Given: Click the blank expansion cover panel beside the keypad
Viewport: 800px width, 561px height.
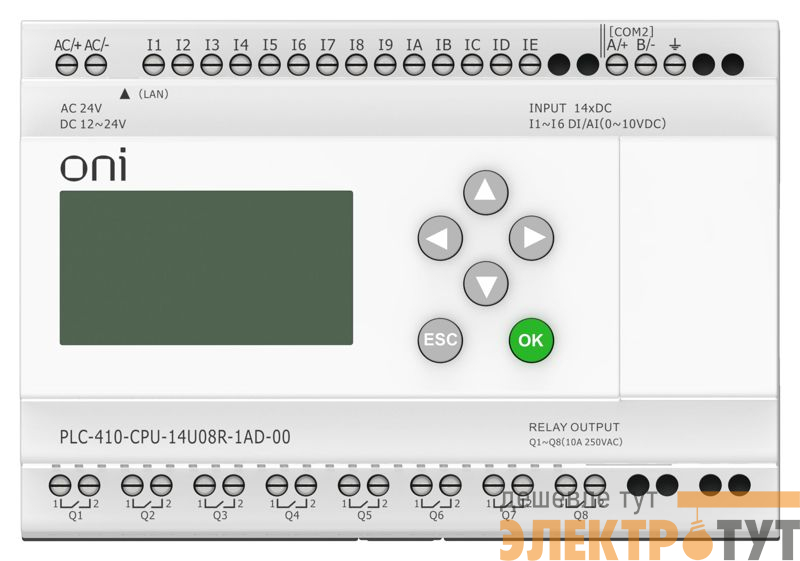Looking at the screenshot, I should [x=698, y=268].
